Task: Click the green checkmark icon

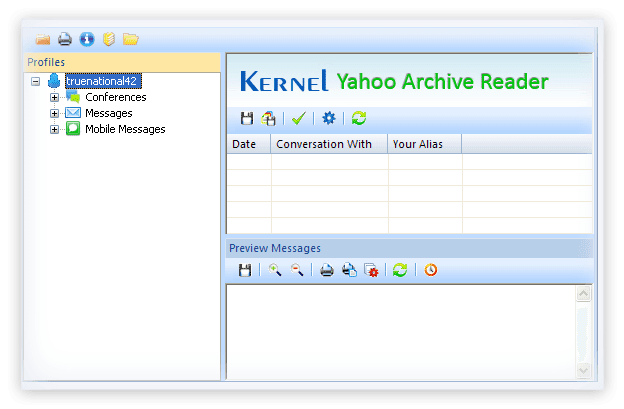Action: click(298, 118)
